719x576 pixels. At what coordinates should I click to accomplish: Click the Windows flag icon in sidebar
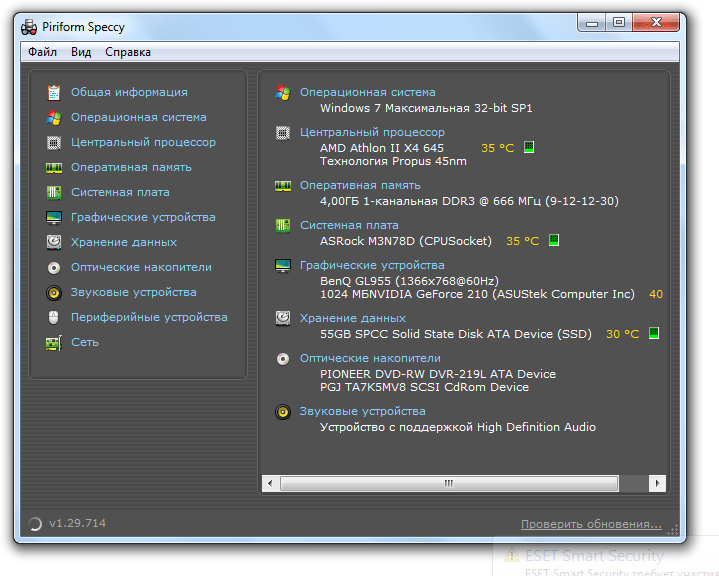point(54,118)
